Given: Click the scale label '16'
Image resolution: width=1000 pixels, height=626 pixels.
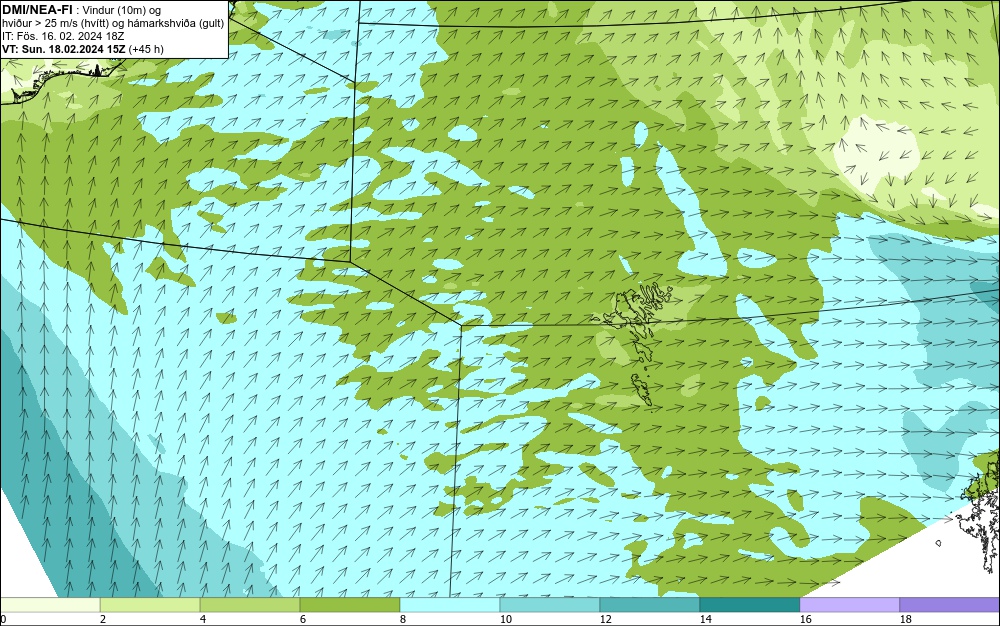Looking at the screenshot, I should point(805,619).
